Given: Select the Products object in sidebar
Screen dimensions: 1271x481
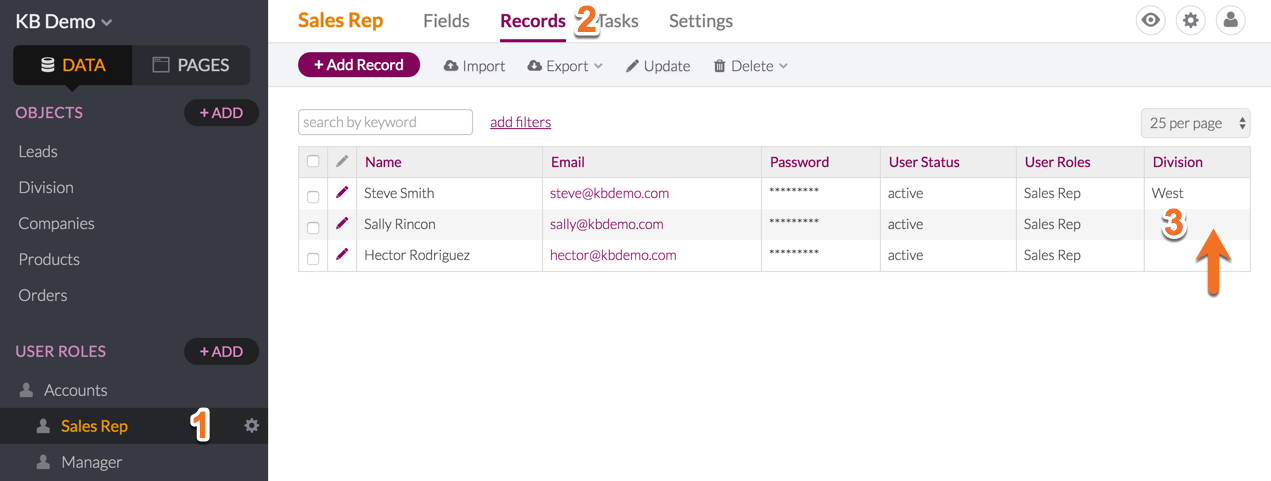Looking at the screenshot, I should pyautogui.click(x=49, y=259).
